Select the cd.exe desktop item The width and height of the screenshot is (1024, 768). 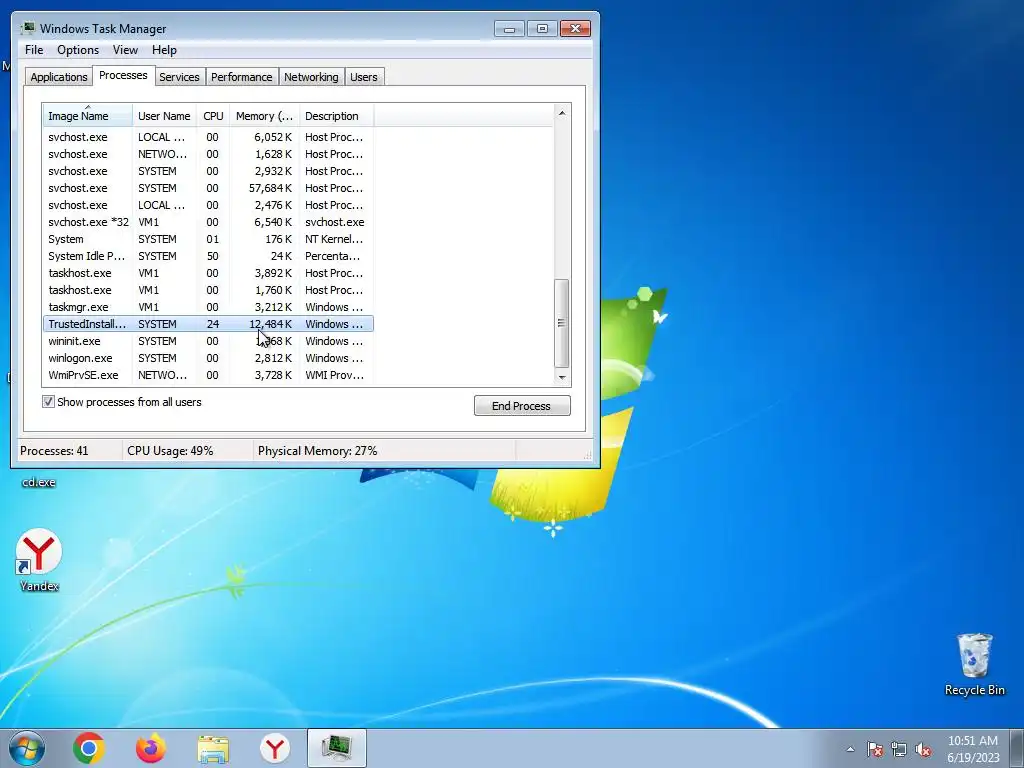(39, 482)
